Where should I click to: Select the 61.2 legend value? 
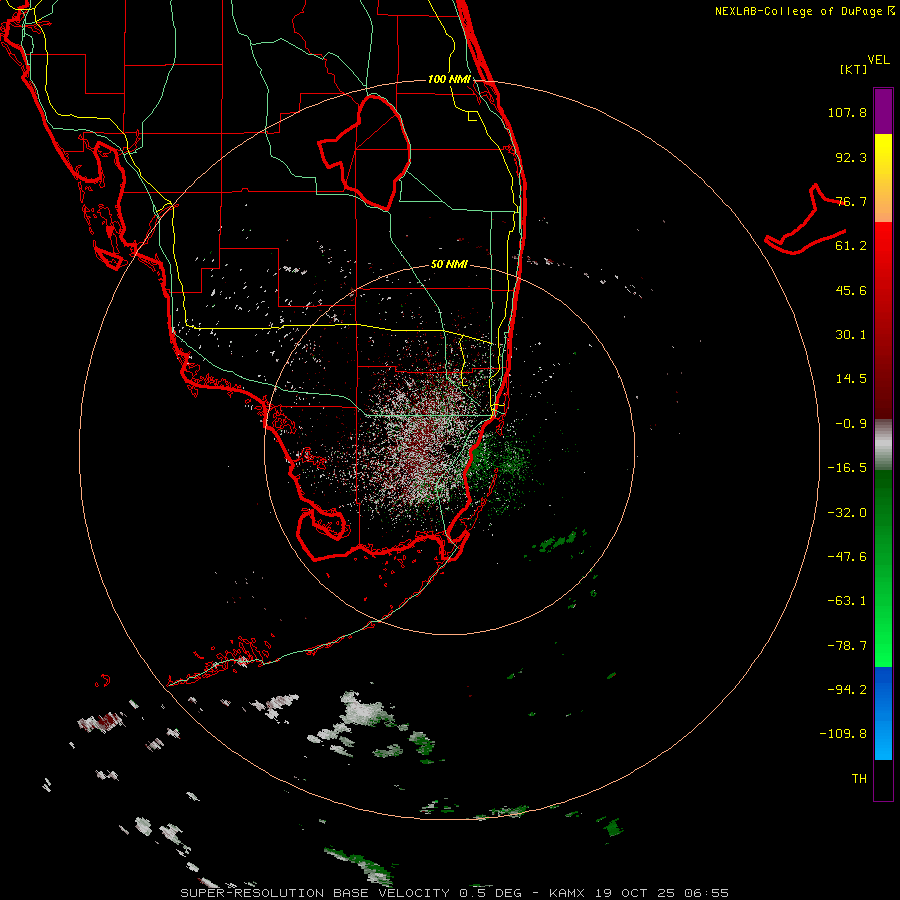[x=851, y=246]
